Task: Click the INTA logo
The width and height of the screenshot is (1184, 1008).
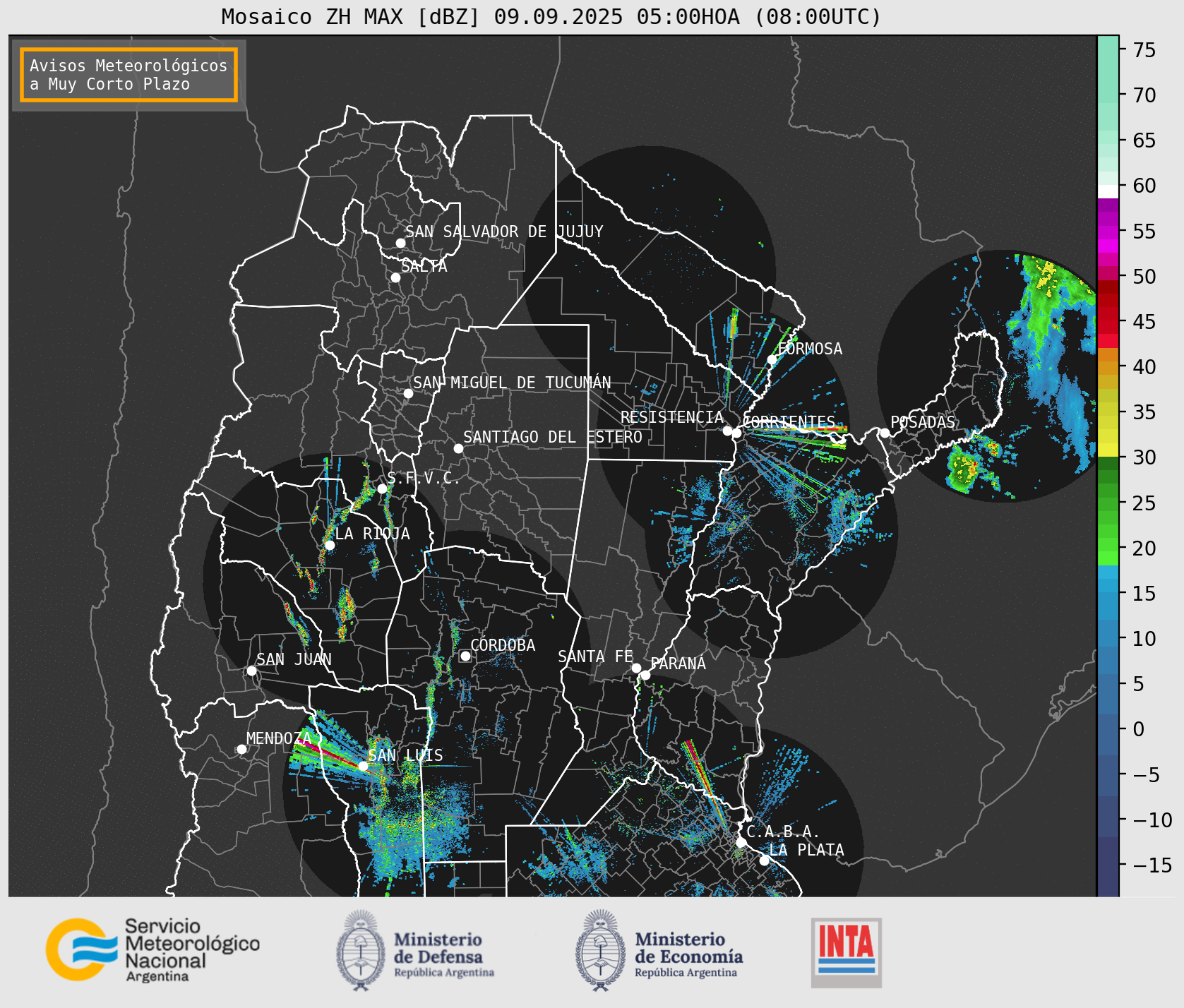Action: click(847, 952)
